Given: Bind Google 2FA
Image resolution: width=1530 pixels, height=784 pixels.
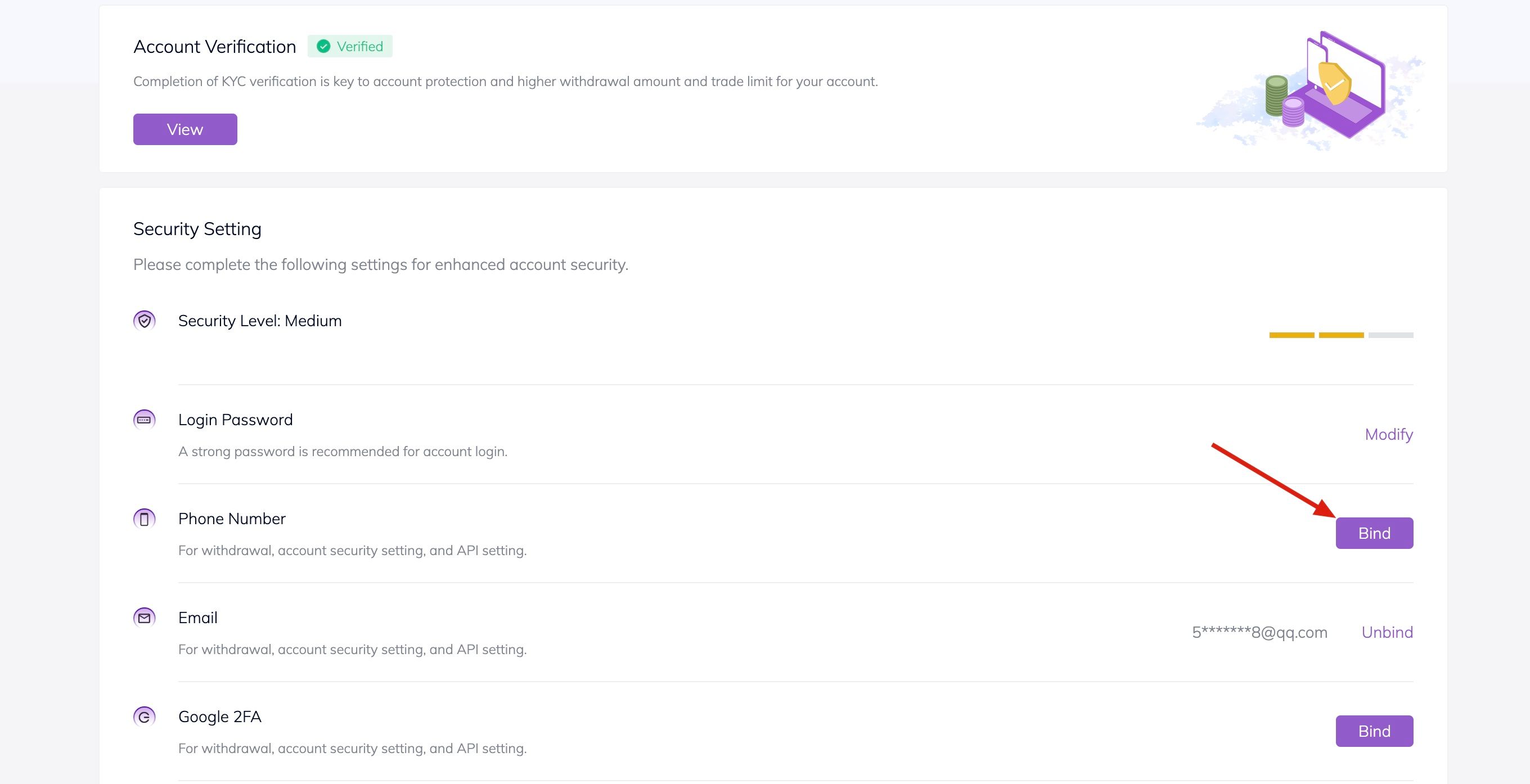Looking at the screenshot, I should tap(1374, 731).
